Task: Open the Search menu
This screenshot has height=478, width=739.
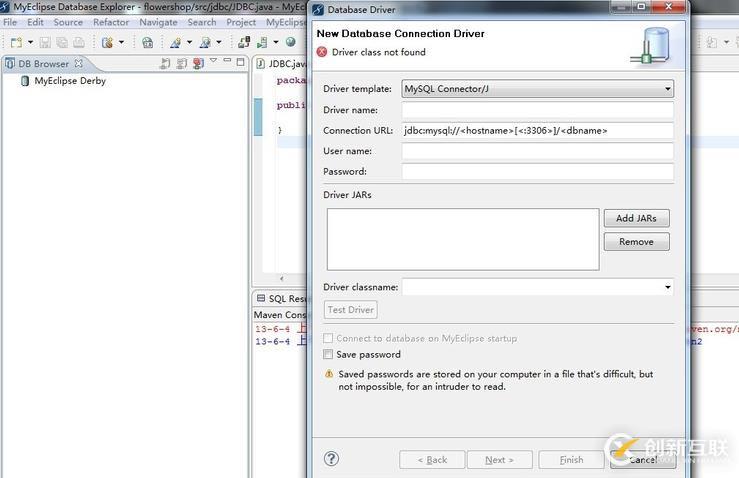Action: coord(202,22)
